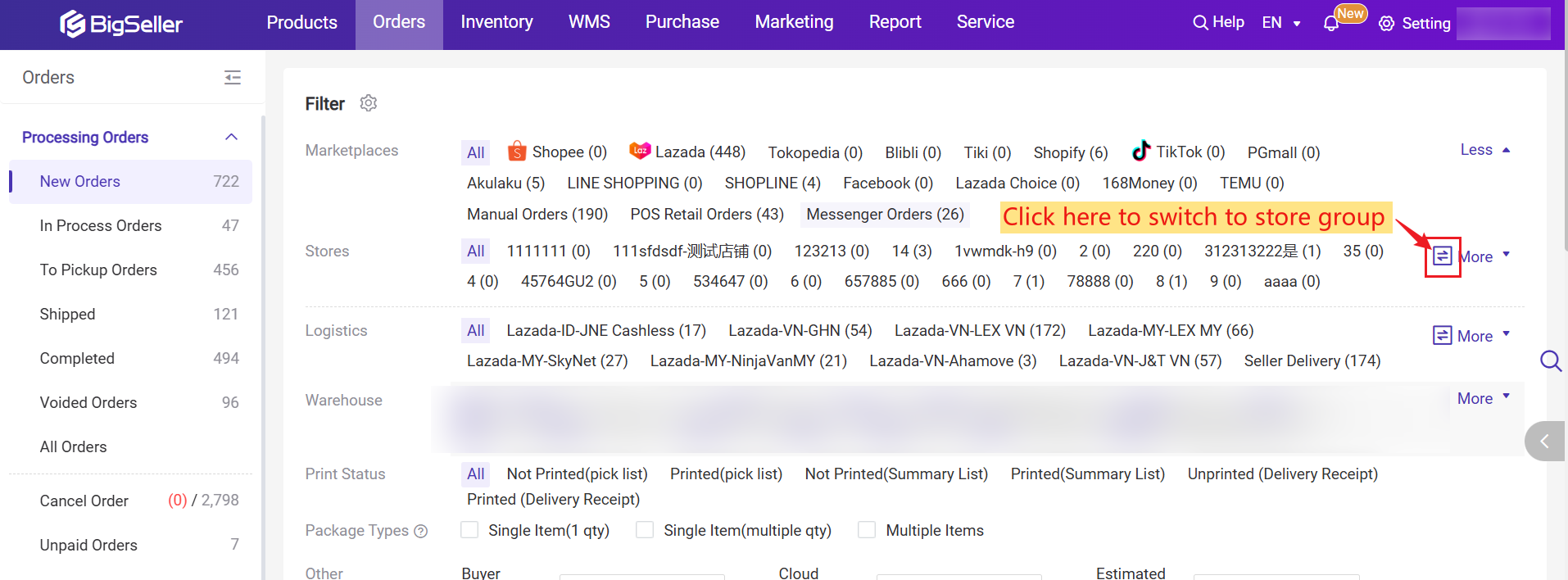Select Voided Orders in sidebar

coord(131,403)
